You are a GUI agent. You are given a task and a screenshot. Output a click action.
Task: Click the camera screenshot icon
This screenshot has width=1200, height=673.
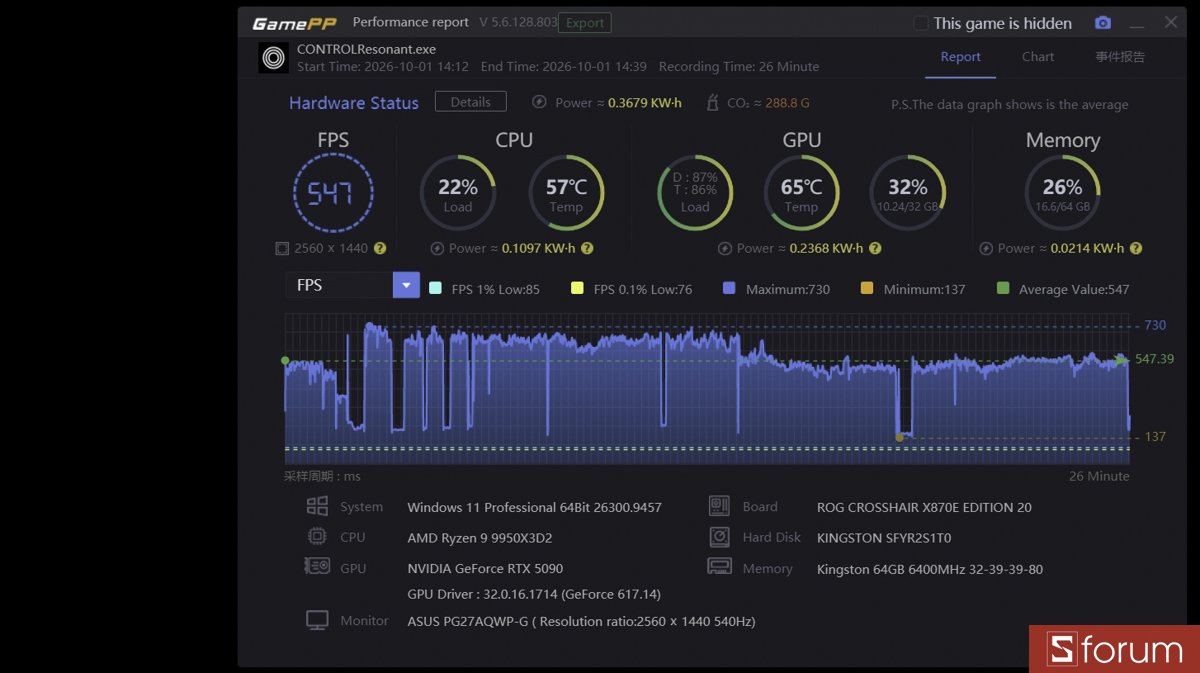(x=1102, y=23)
